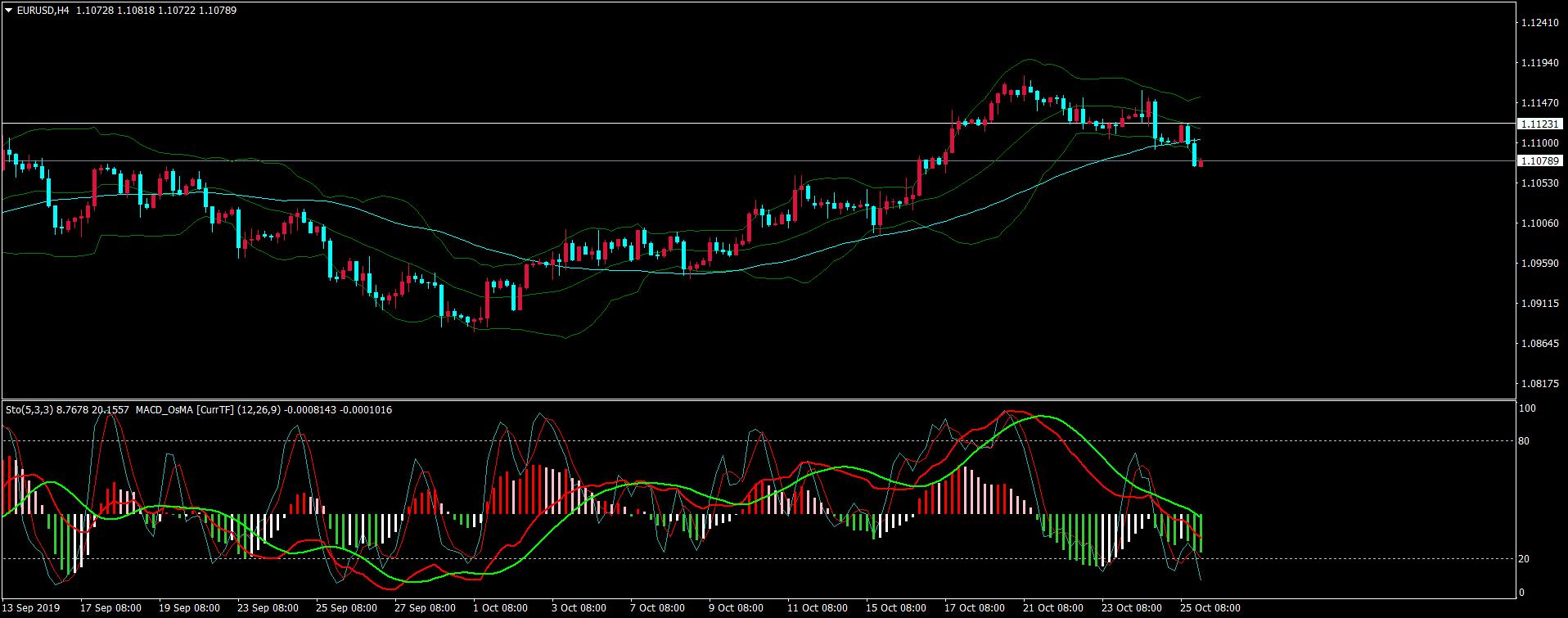Click the 1.08645 price axis label

pyautogui.click(x=1539, y=343)
